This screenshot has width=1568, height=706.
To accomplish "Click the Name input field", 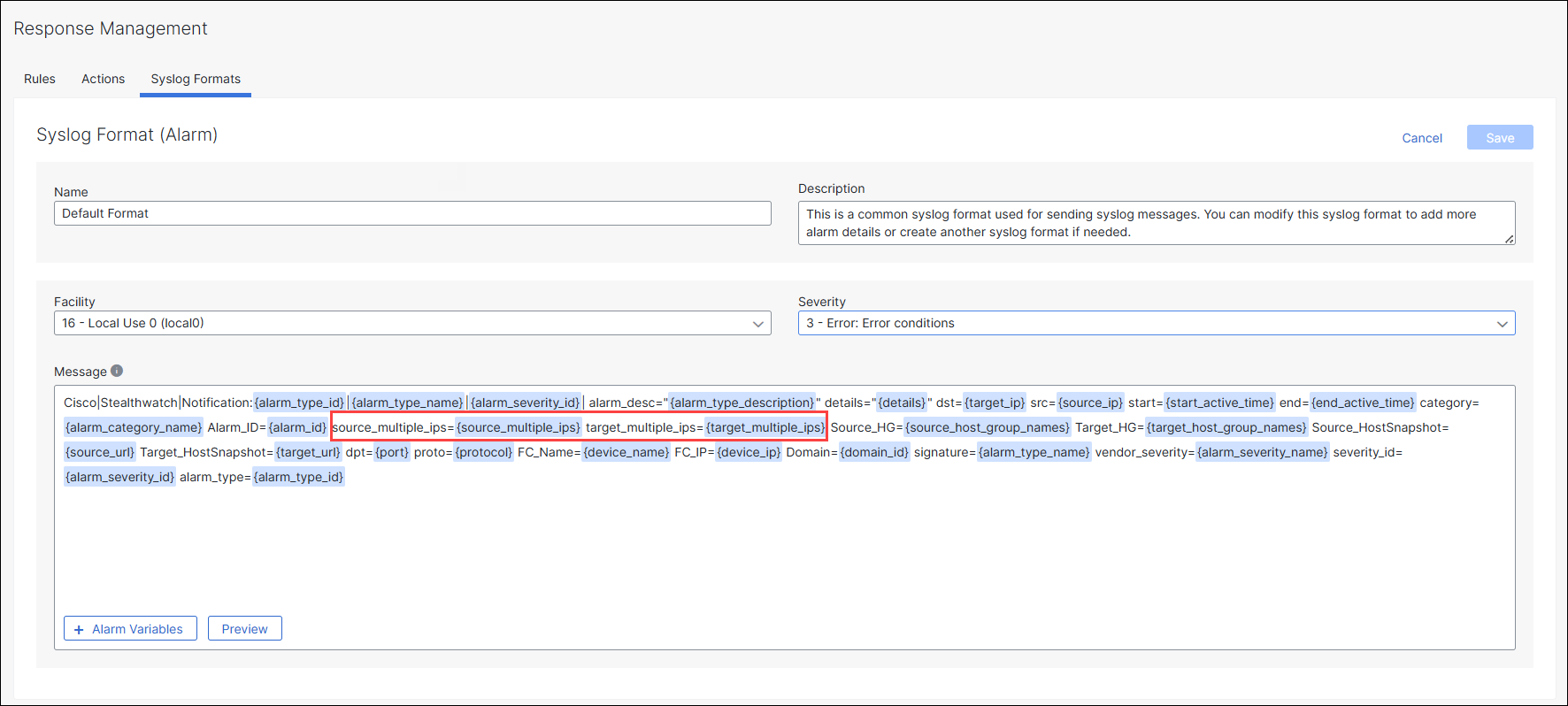I will pyautogui.click(x=411, y=213).
